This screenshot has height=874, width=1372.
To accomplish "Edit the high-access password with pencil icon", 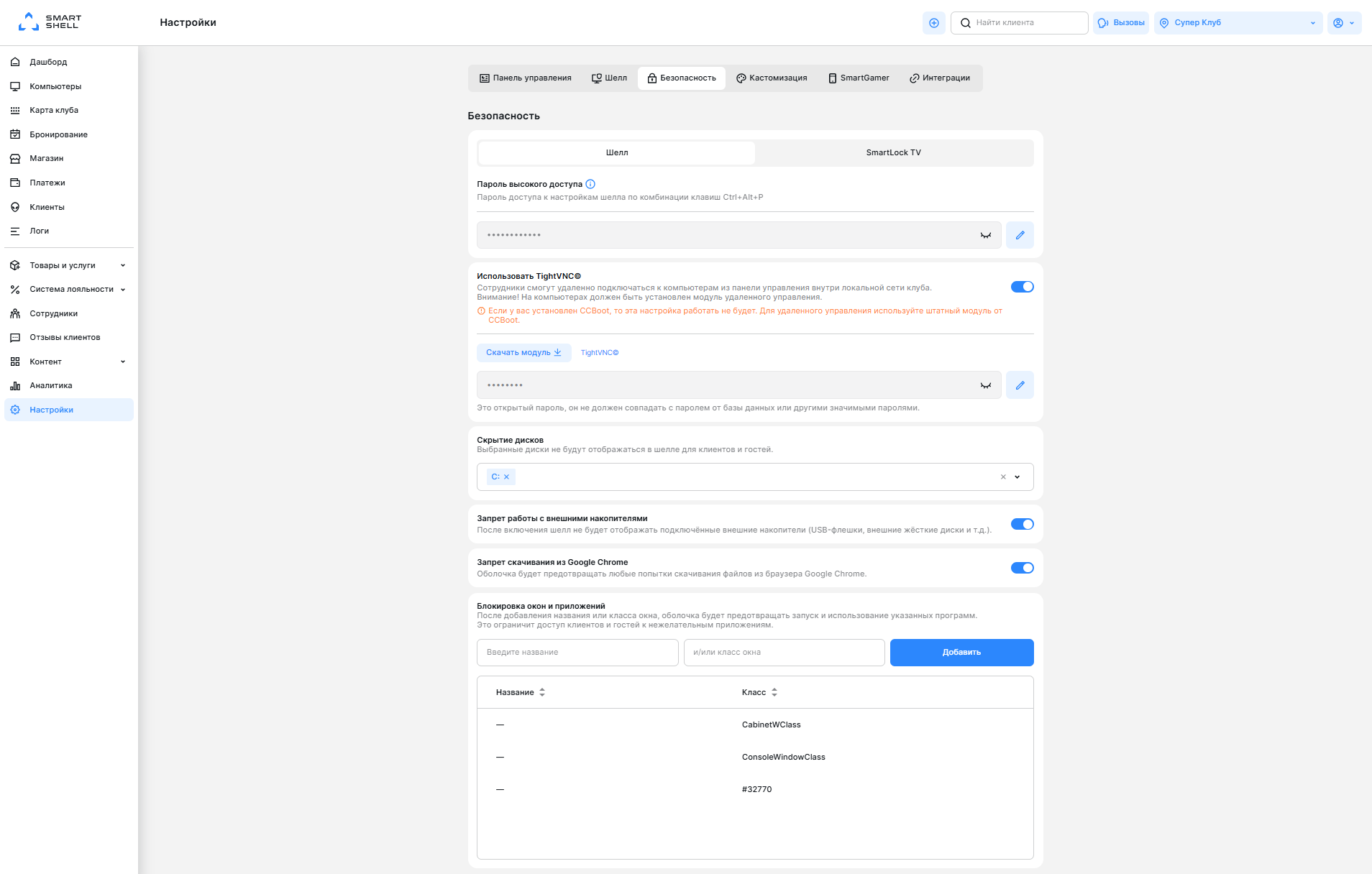I will point(1020,235).
